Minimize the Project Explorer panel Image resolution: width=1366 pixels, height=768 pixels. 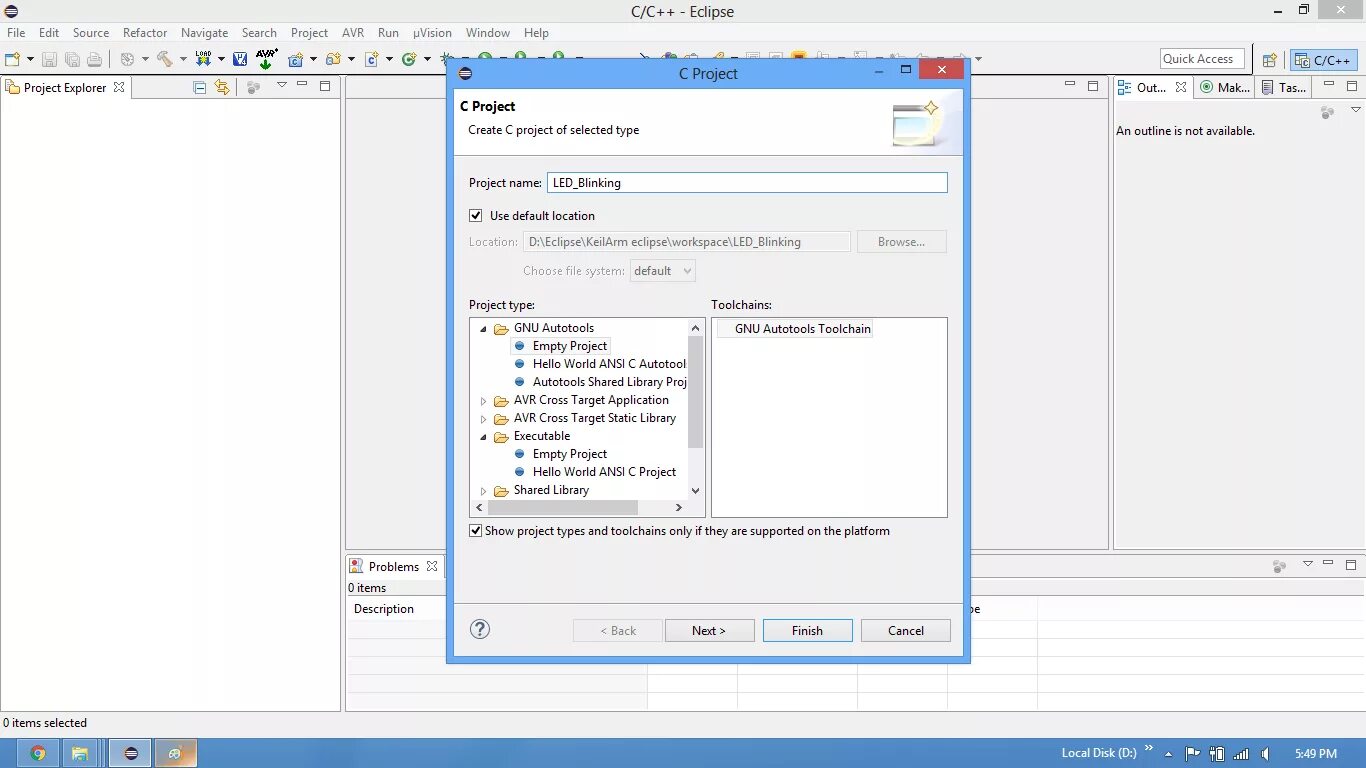303,86
